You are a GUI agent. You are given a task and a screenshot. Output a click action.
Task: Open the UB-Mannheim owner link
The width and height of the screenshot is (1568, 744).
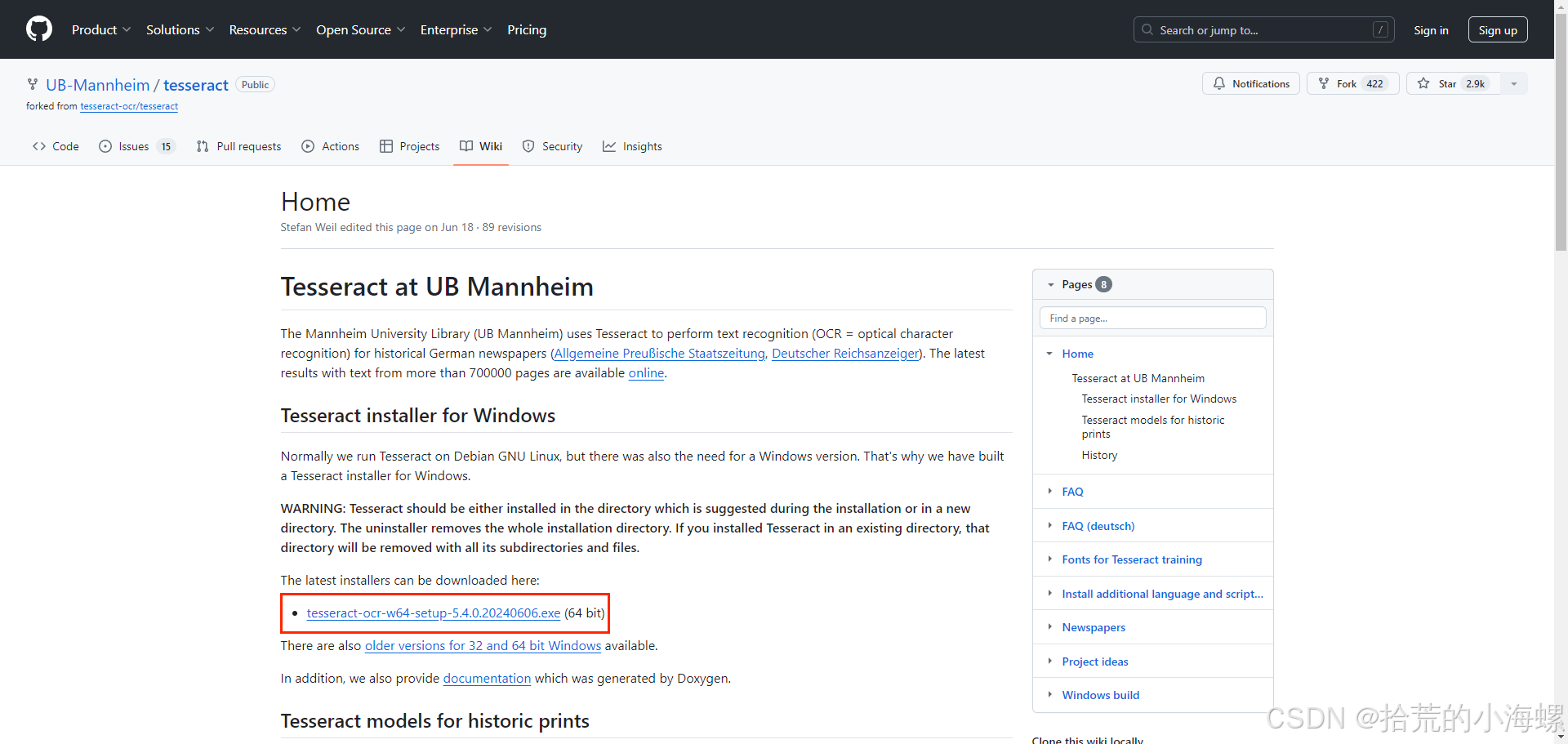pyautogui.click(x=98, y=85)
